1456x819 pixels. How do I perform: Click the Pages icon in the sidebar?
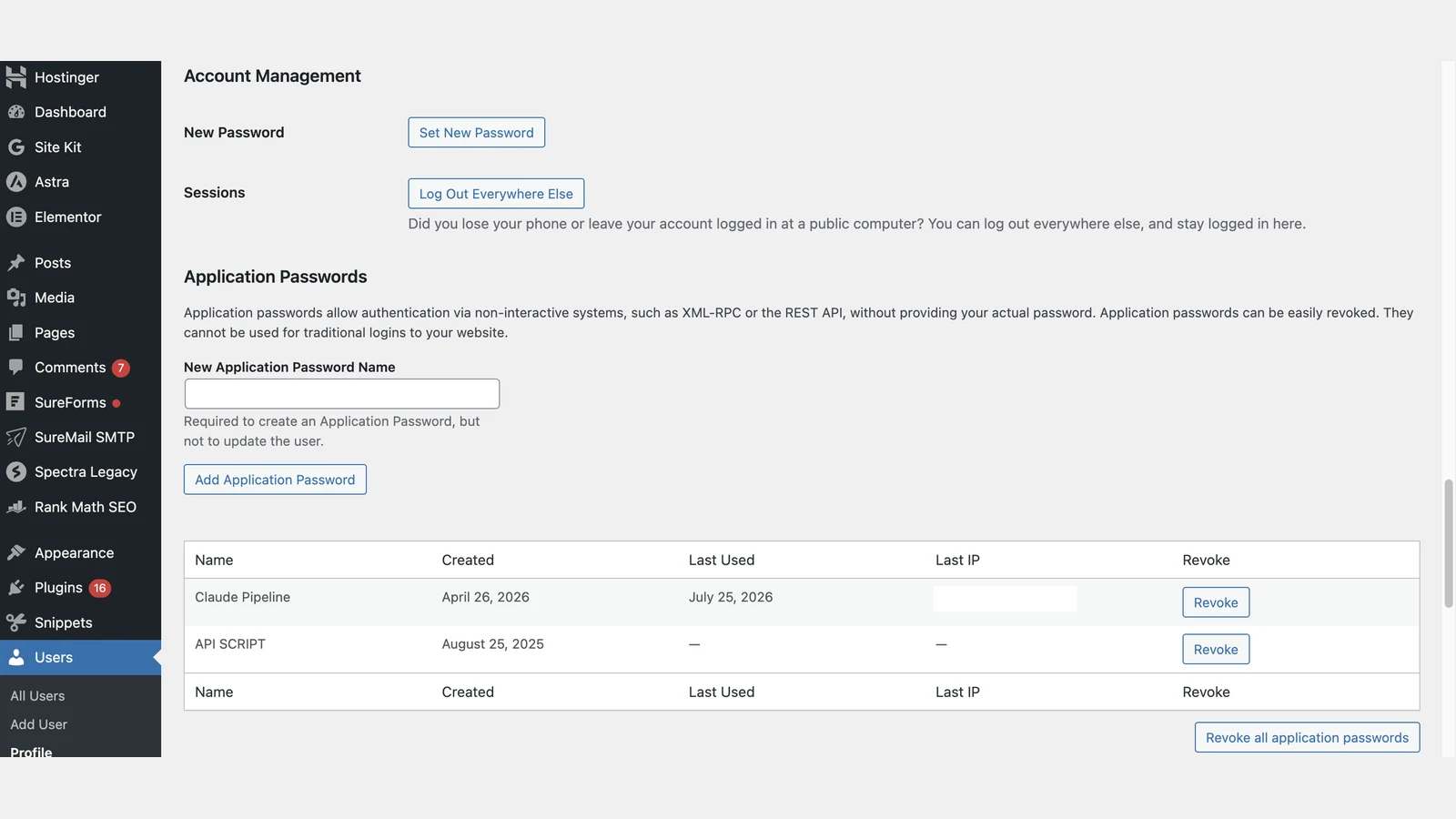coord(15,333)
